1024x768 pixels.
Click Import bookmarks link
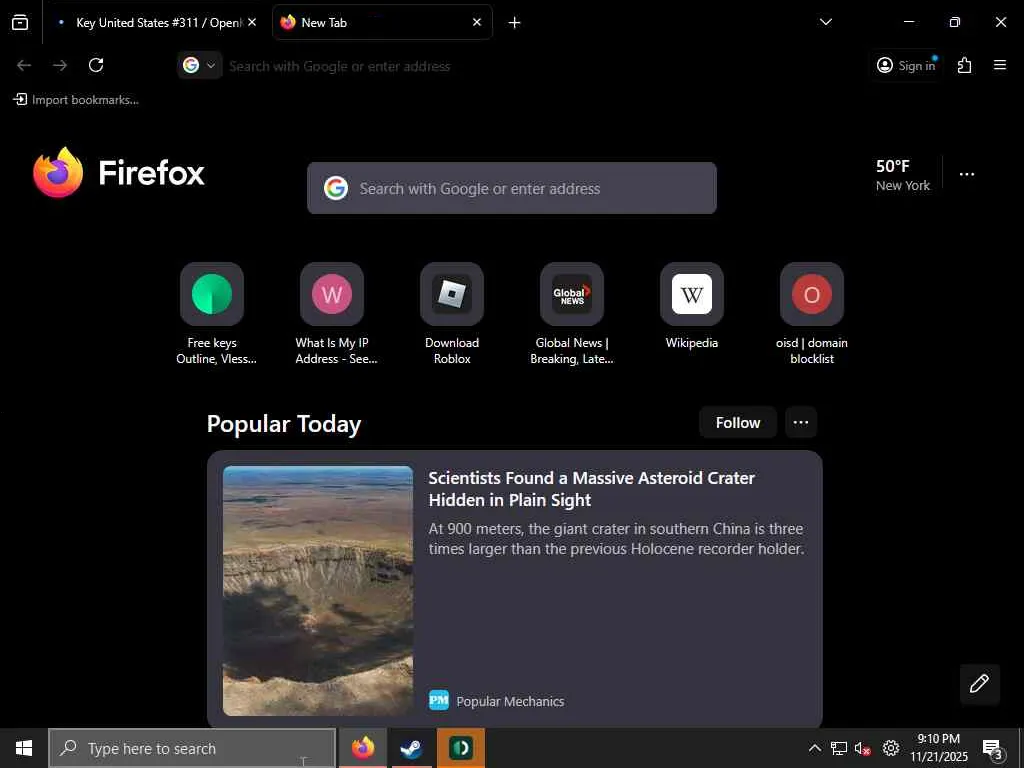76,100
